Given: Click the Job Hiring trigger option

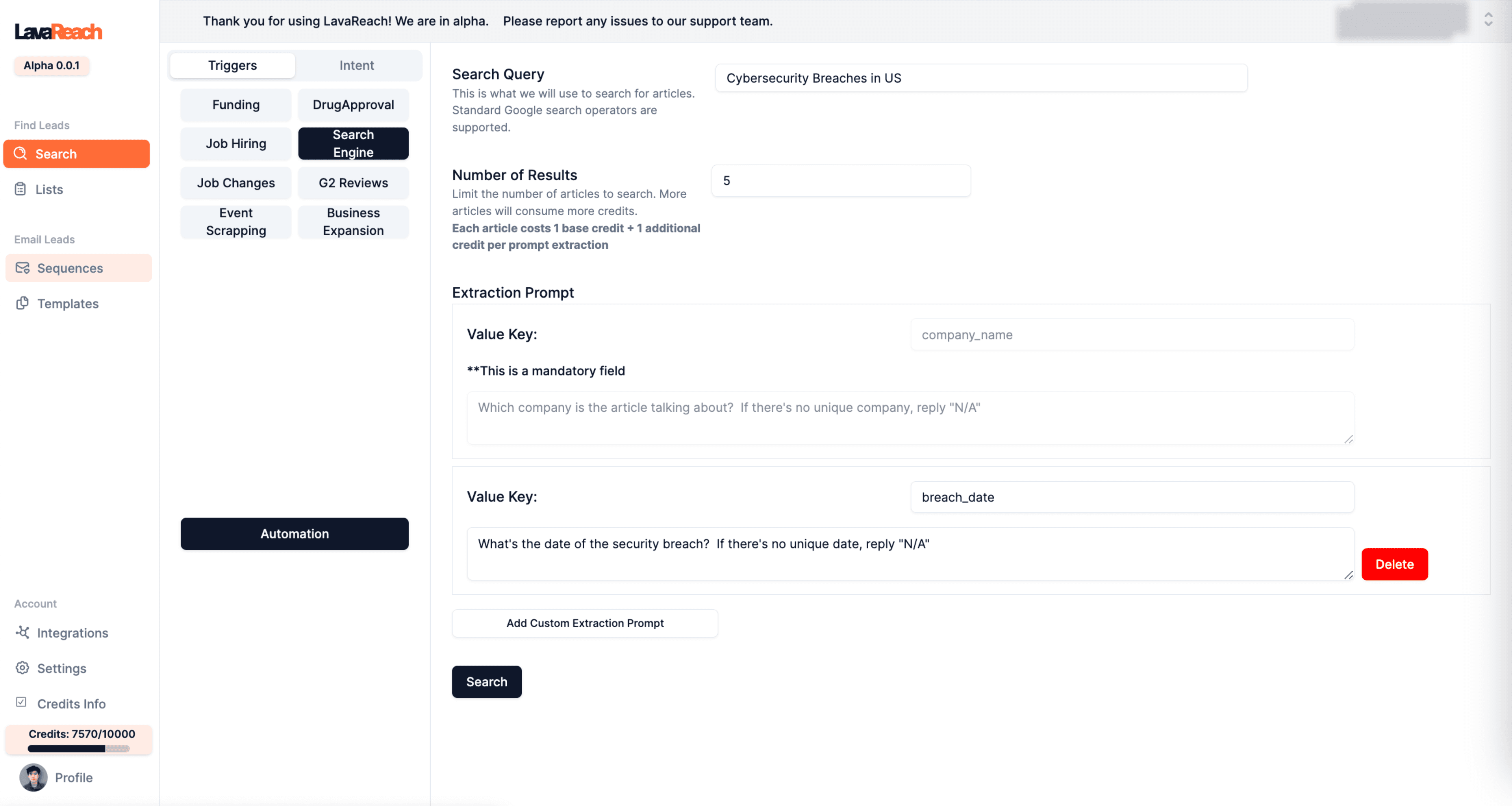Looking at the screenshot, I should coord(236,143).
